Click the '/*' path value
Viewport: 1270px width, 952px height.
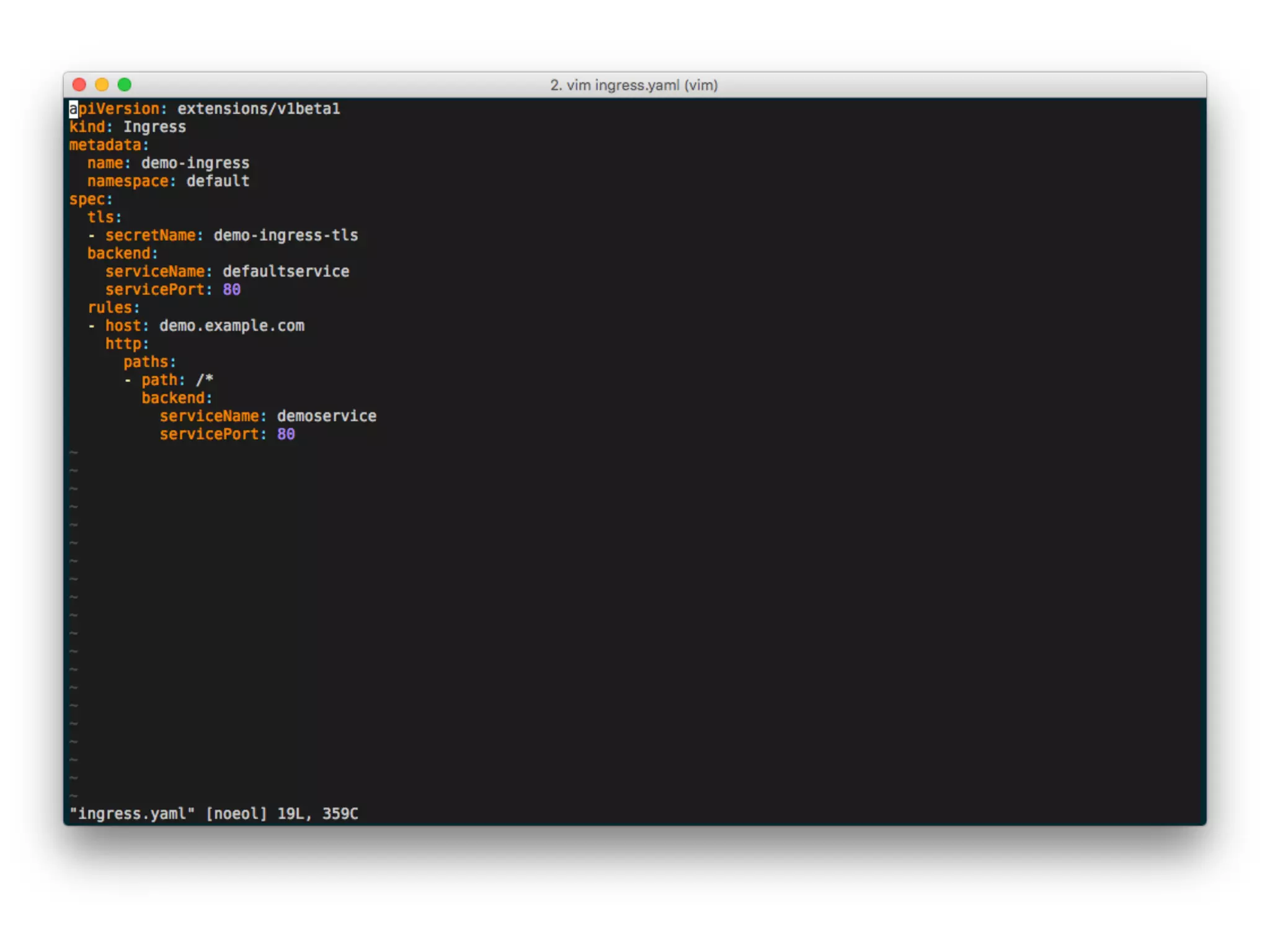(205, 380)
